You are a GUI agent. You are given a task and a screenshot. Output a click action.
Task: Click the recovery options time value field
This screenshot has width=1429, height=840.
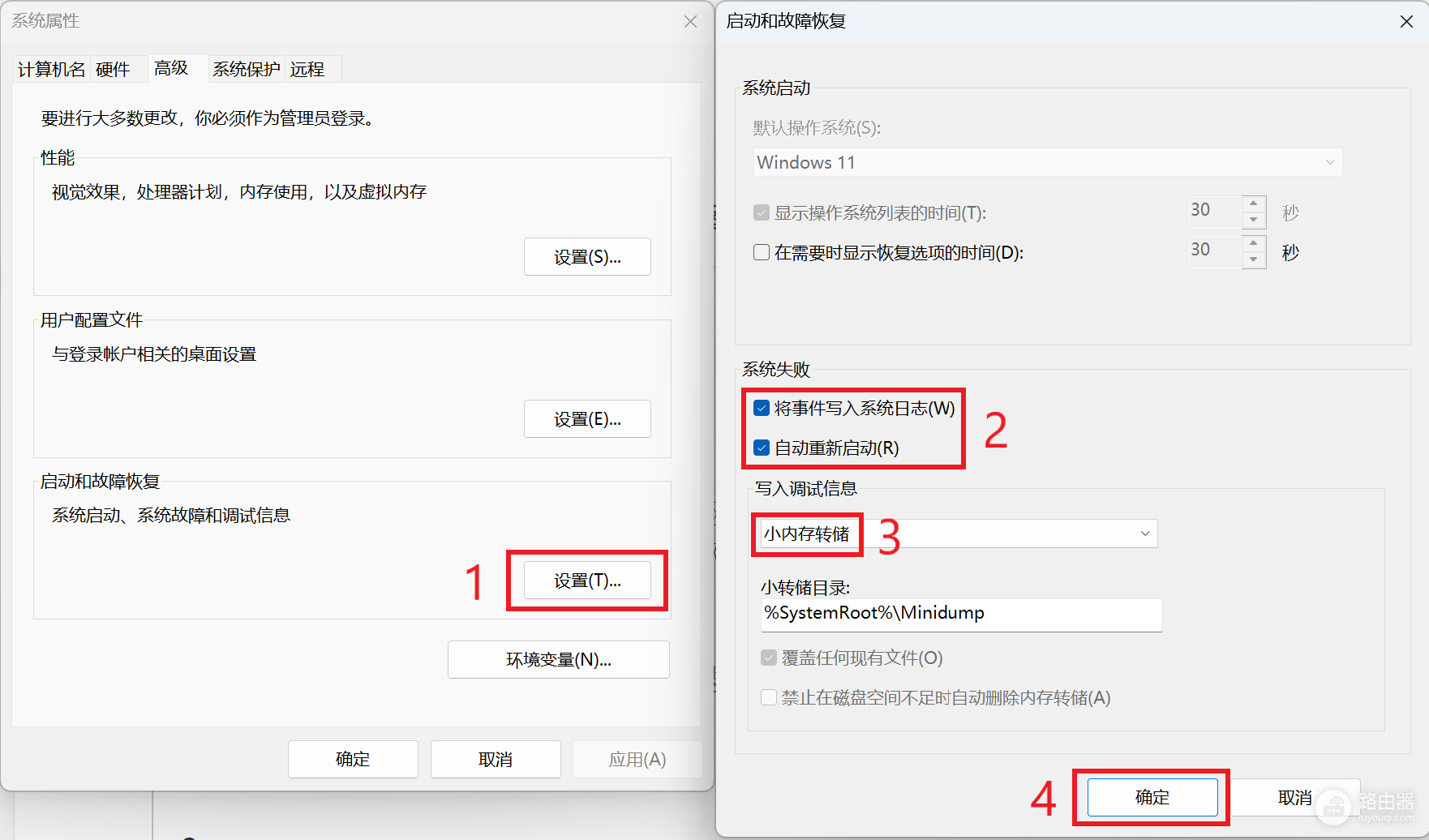click(x=1215, y=251)
